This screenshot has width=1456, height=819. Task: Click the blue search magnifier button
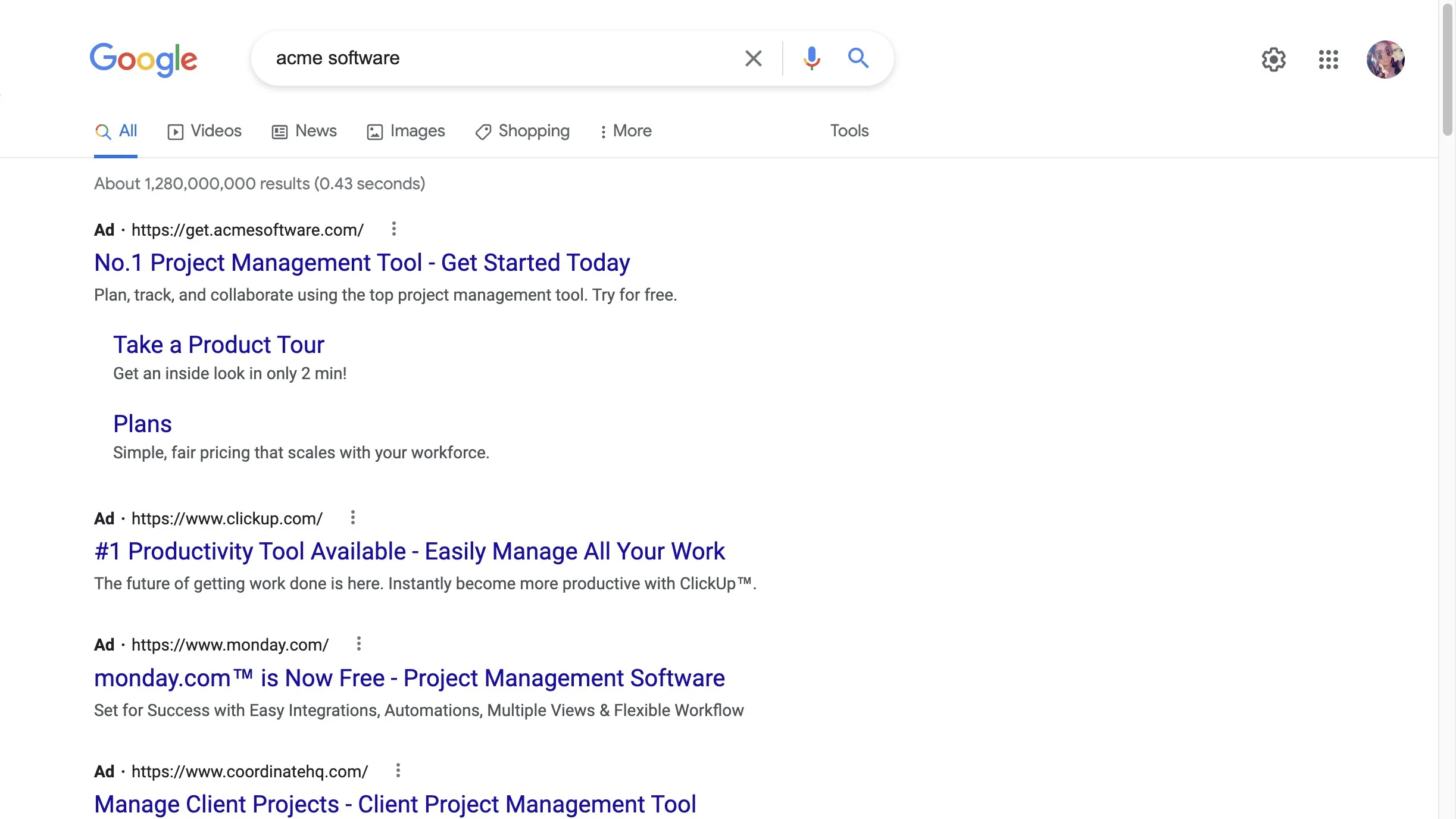(858, 58)
